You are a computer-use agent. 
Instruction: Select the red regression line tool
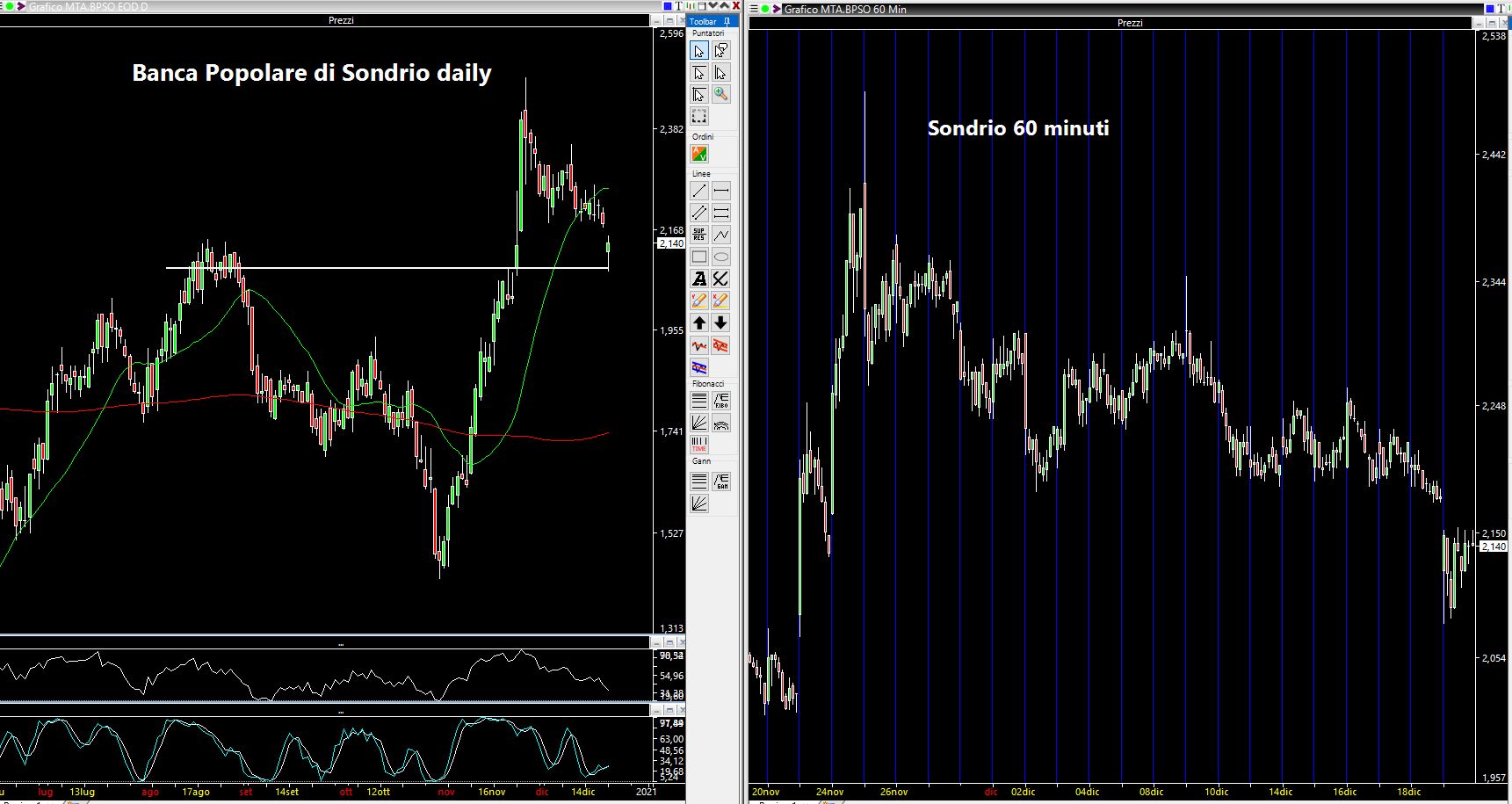coord(699,345)
